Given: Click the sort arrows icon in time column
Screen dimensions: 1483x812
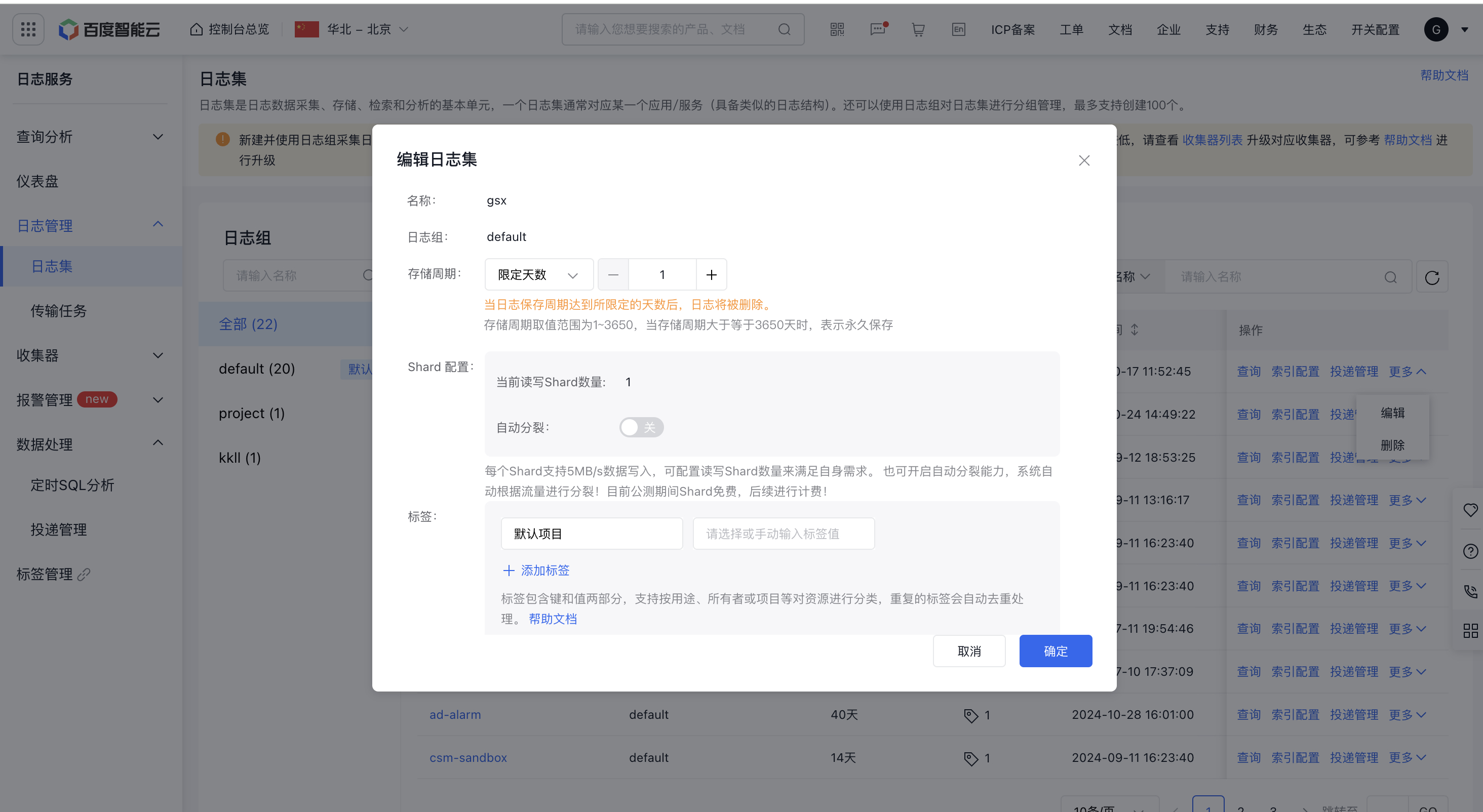Looking at the screenshot, I should (x=1134, y=330).
